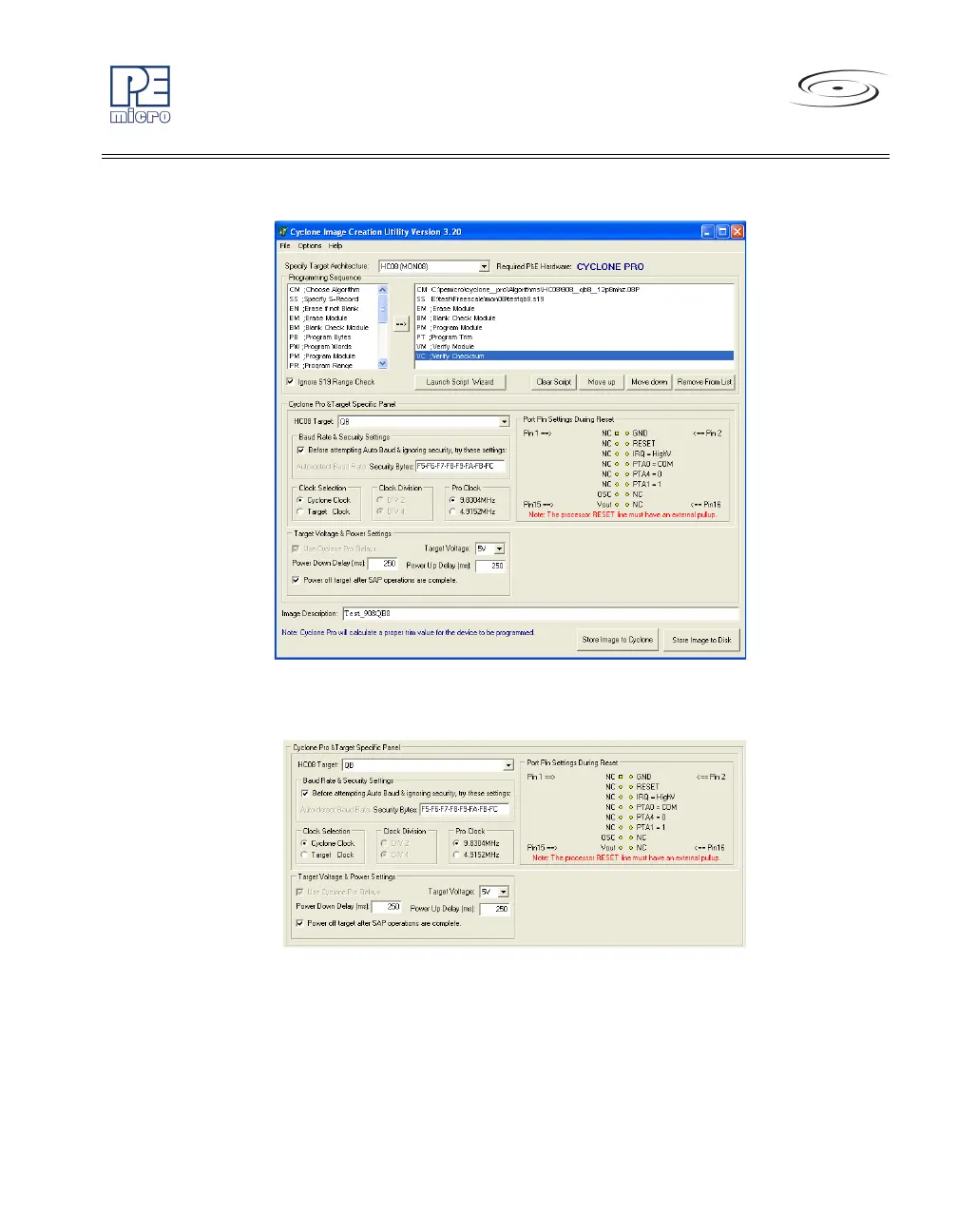The image size is (958, 1232).
Task: Select 'PR ;Program Range' command
Action: tap(333, 366)
